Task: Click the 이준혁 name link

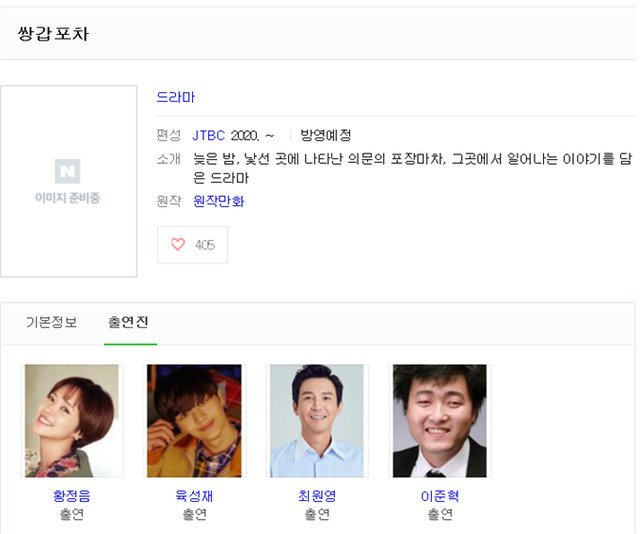Action: (440, 496)
